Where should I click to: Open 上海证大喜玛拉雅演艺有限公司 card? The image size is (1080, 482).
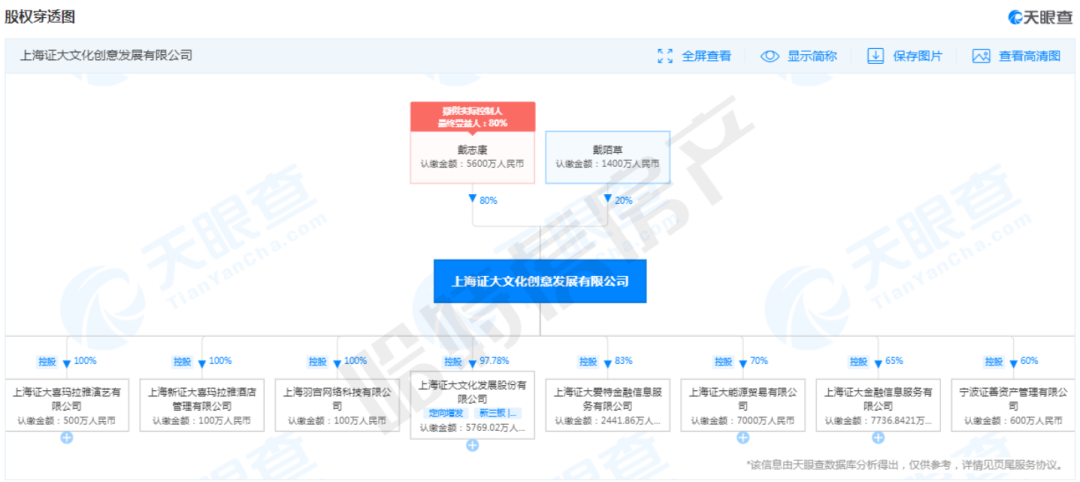66,405
